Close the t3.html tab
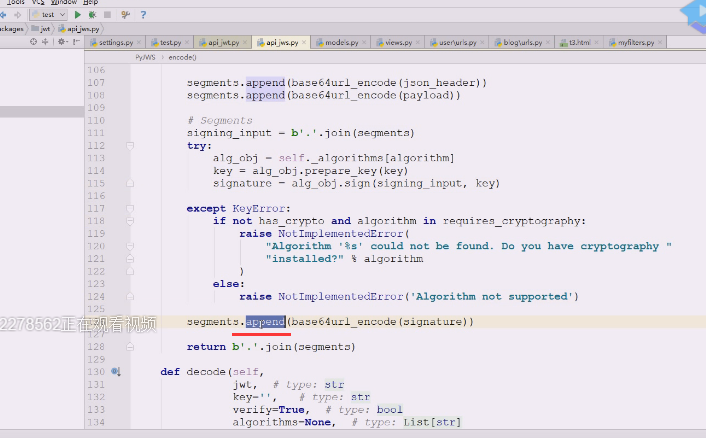 [x=596, y=42]
